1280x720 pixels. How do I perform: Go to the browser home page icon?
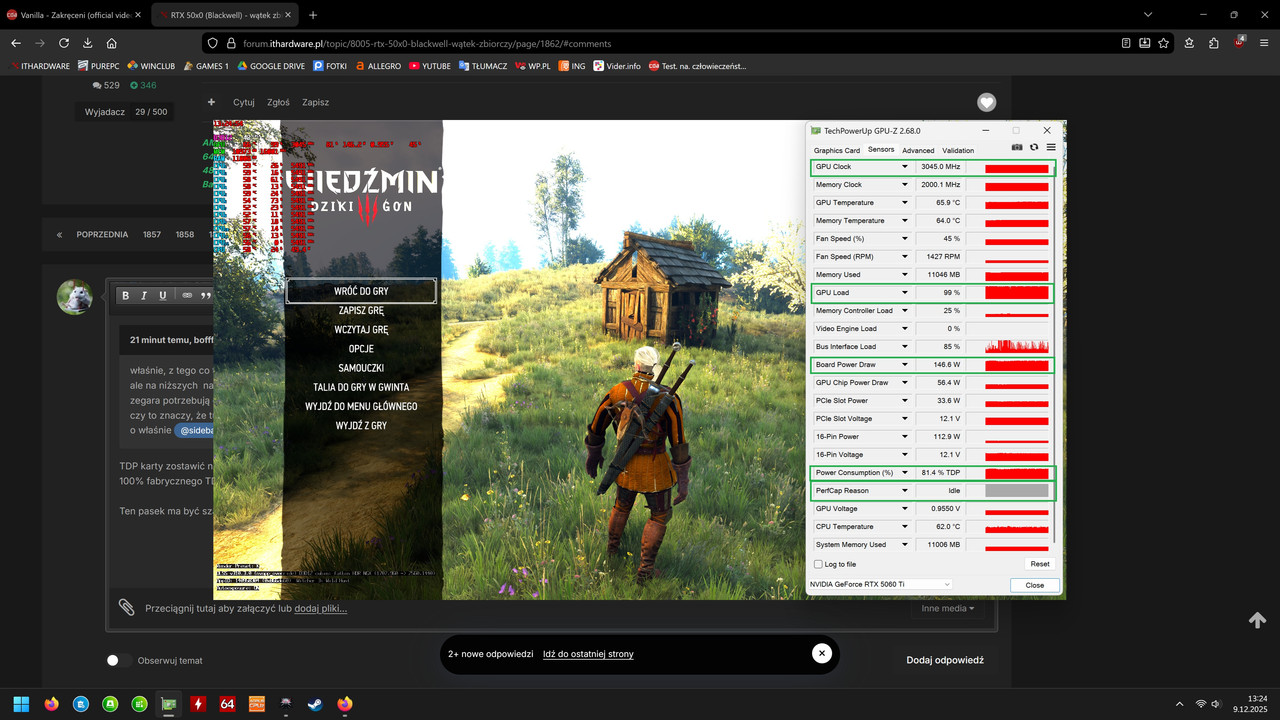[112, 43]
